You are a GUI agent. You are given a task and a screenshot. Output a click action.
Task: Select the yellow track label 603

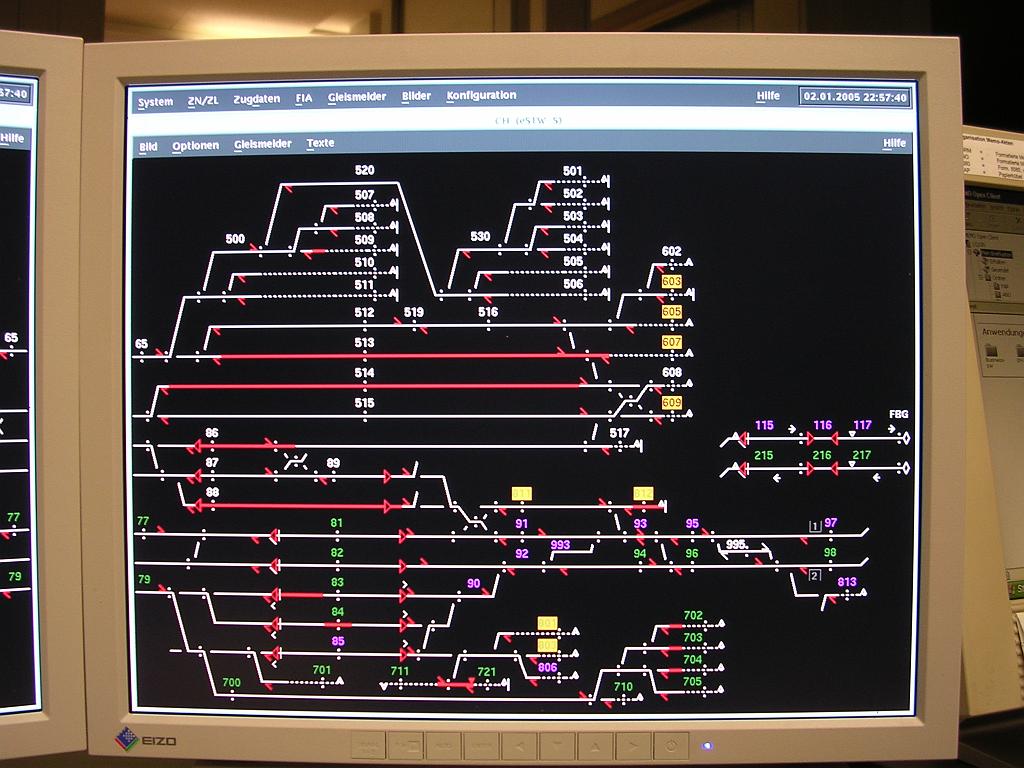pyautogui.click(x=671, y=282)
